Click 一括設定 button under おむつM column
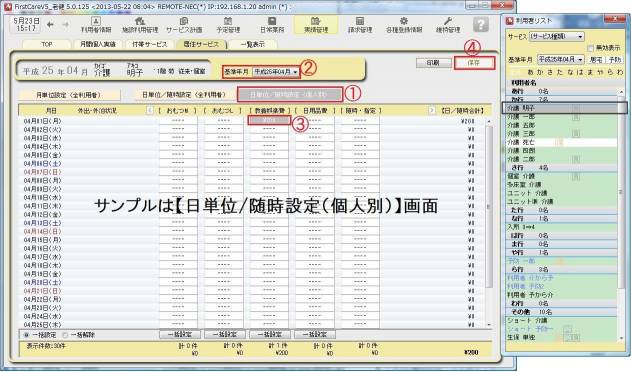This screenshot has height=372, width=631. pyautogui.click(x=179, y=335)
